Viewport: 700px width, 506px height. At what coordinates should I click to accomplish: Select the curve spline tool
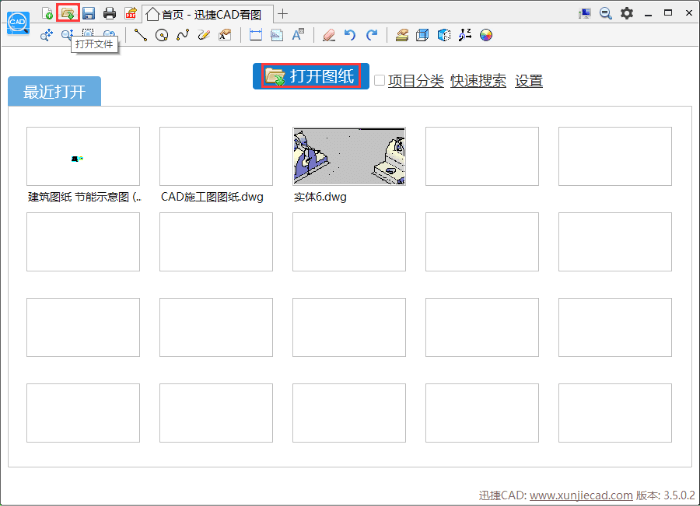(x=183, y=35)
